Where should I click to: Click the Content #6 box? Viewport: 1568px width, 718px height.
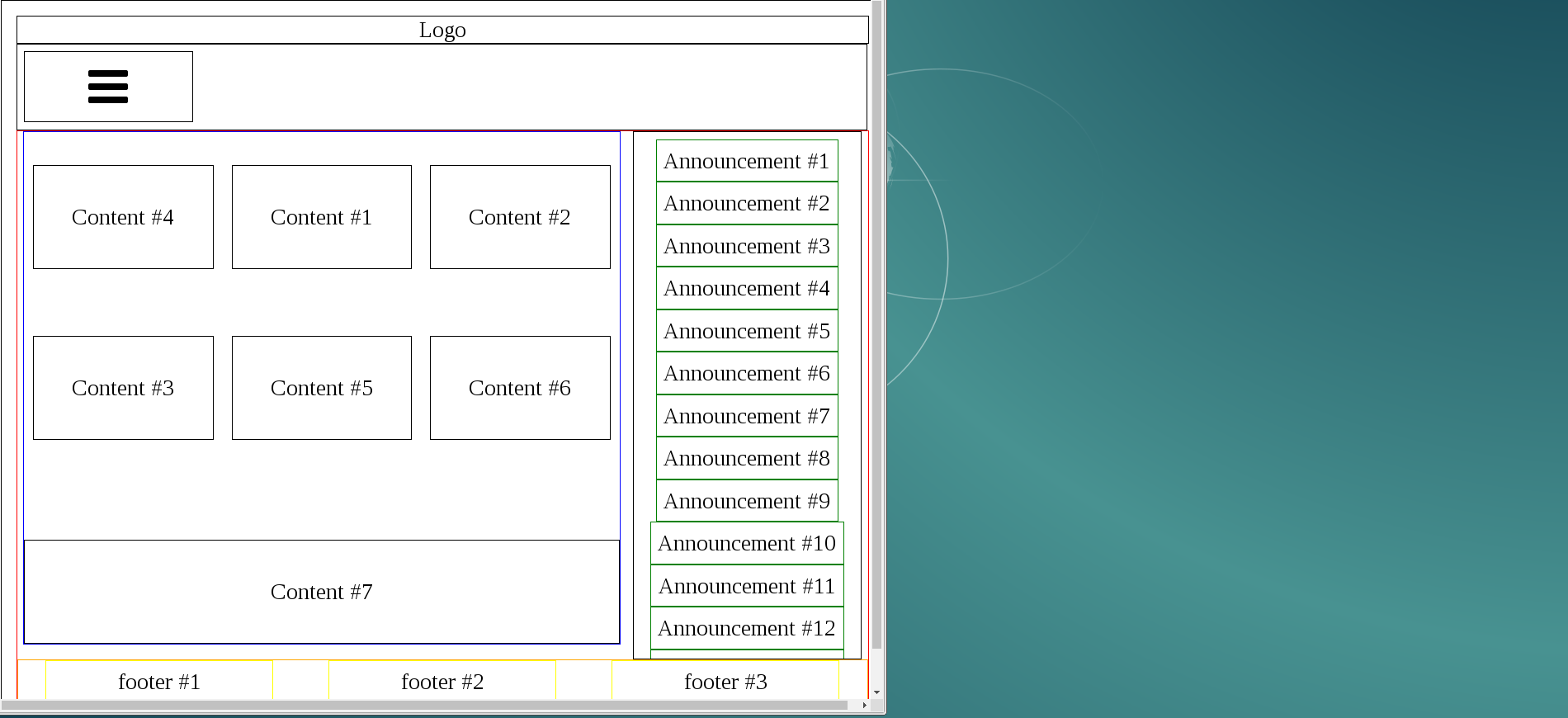(520, 388)
